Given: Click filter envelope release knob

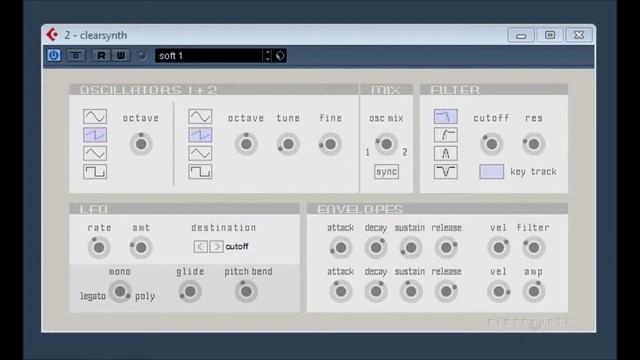Looking at the screenshot, I should pyautogui.click(x=446, y=247).
